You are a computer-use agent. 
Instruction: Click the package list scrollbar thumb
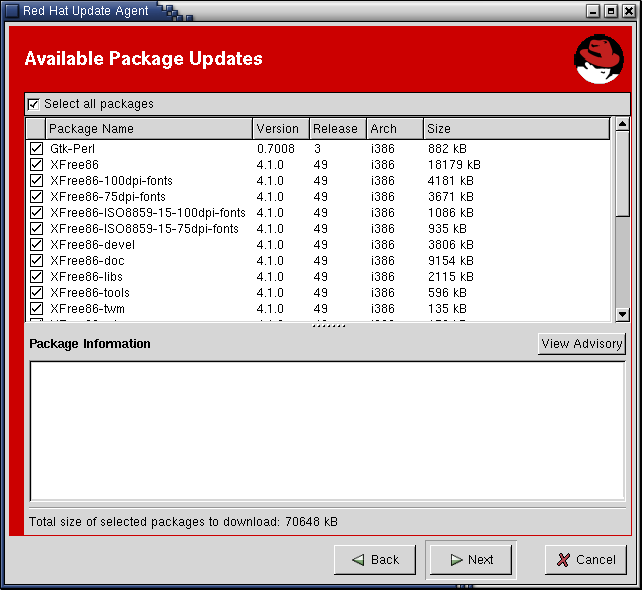pyautogui.click(x=622, y=174)
